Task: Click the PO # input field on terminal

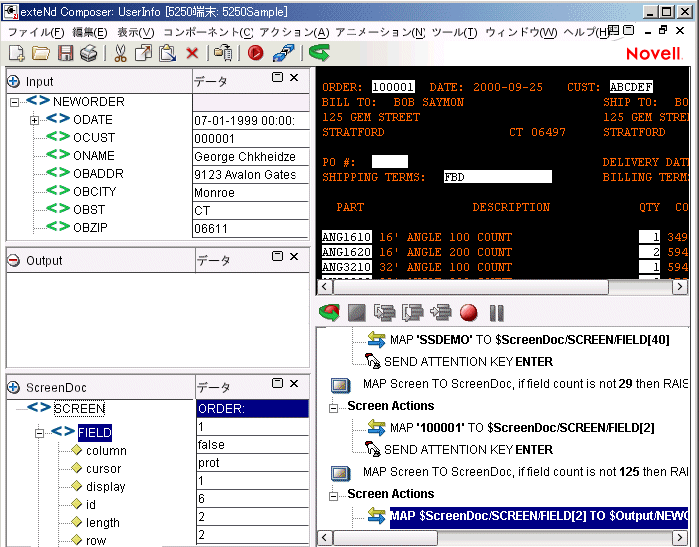Action: pos(390,161)
